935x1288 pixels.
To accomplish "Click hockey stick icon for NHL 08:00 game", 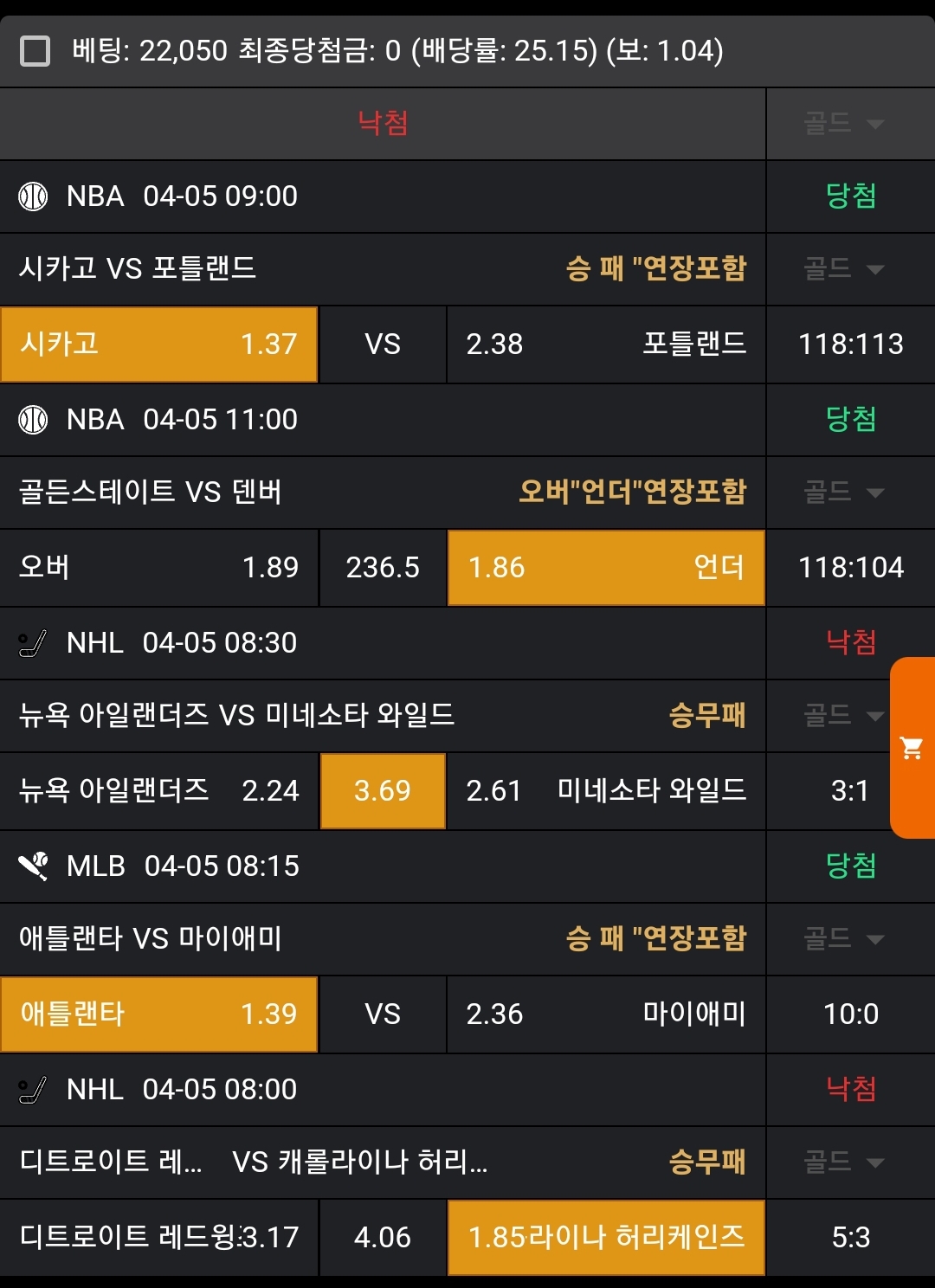I will 33,1089.
